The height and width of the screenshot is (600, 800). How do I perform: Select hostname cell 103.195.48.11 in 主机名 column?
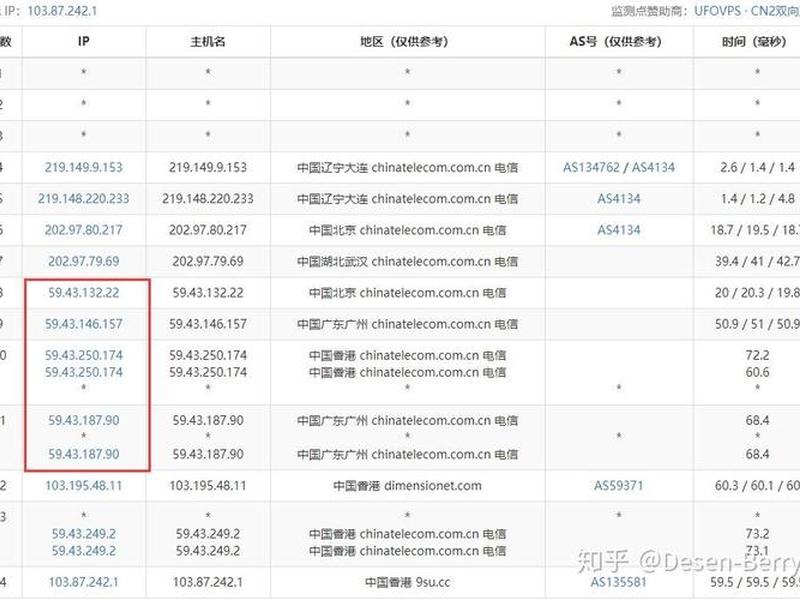pyautogui.click(x=208, y=485)
